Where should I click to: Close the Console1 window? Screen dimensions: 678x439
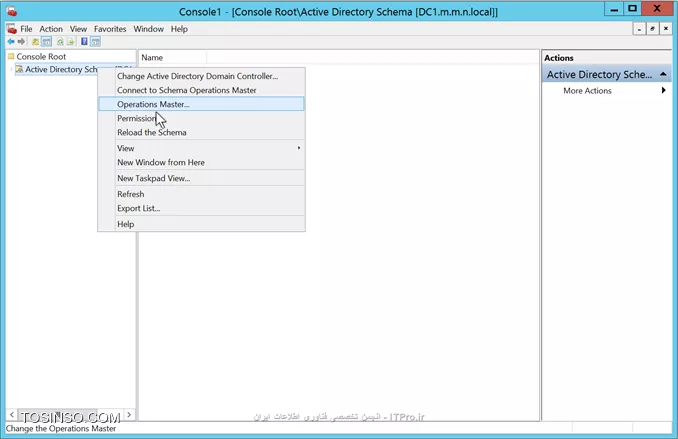coord(657,9)
